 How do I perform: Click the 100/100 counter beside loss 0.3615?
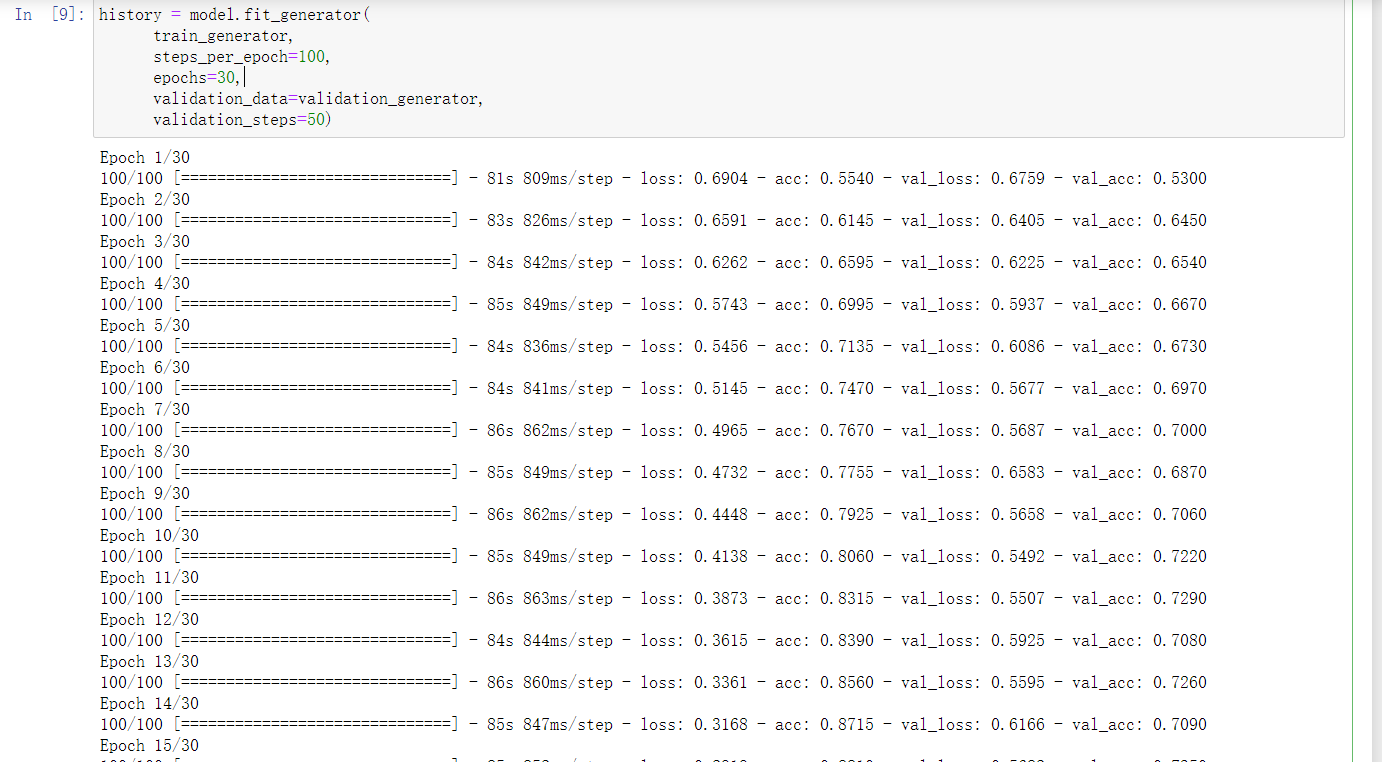131,641
